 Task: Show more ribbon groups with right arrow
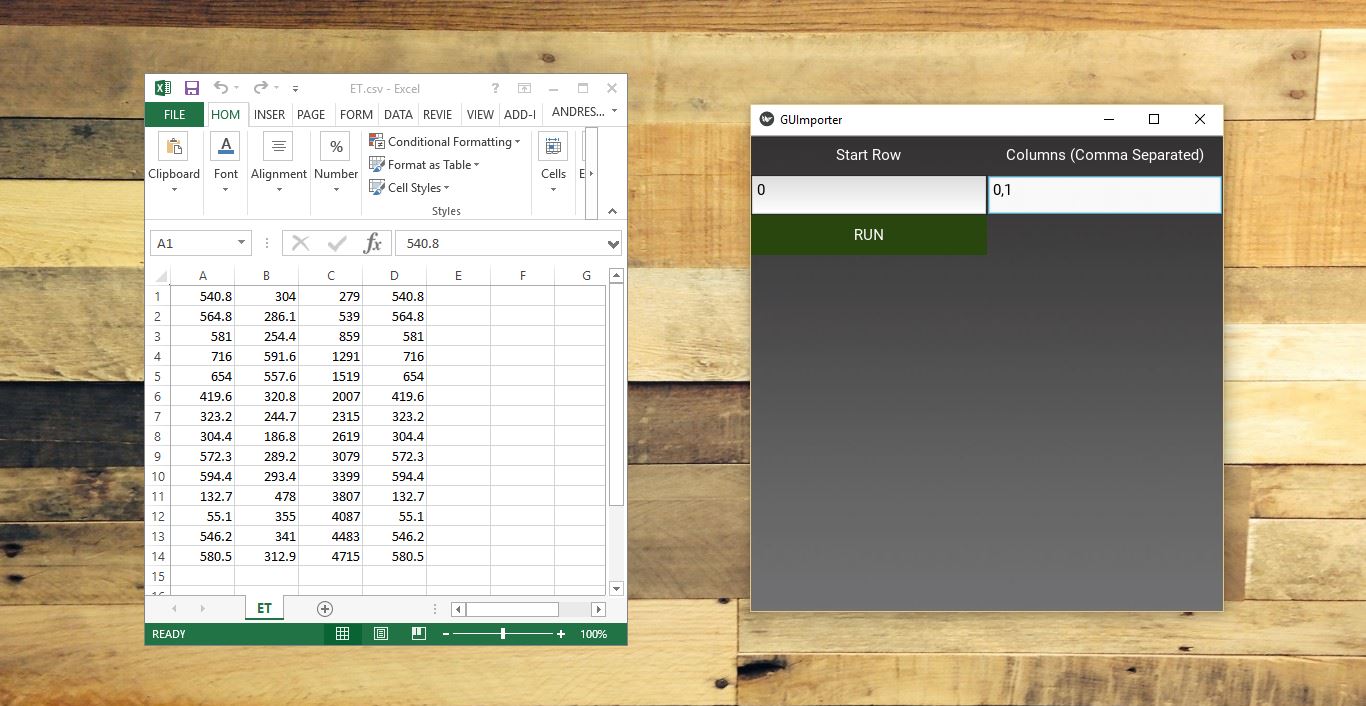(x=591, y=173)
